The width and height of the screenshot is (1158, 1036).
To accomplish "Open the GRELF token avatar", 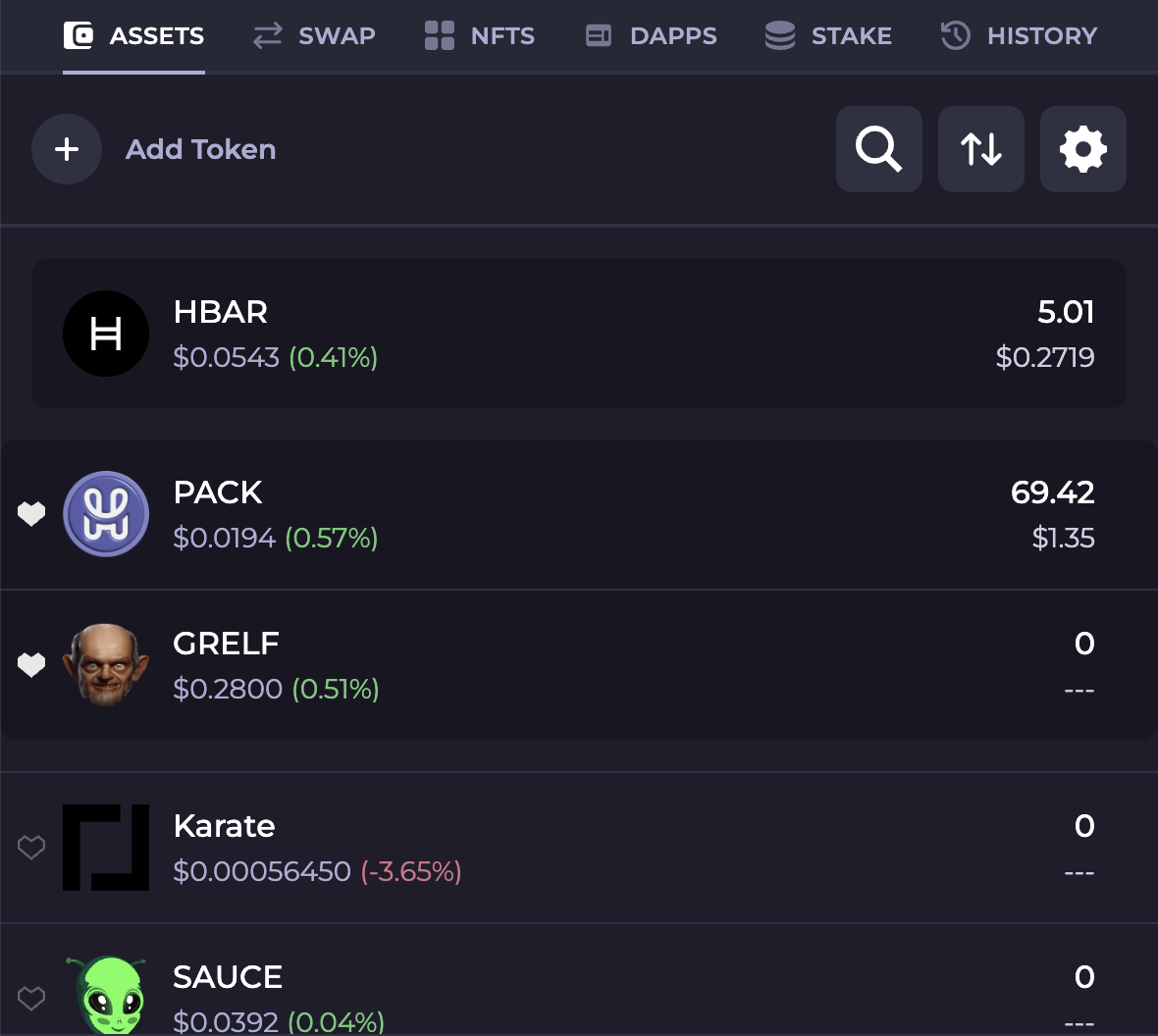I will tap(106, 665).
